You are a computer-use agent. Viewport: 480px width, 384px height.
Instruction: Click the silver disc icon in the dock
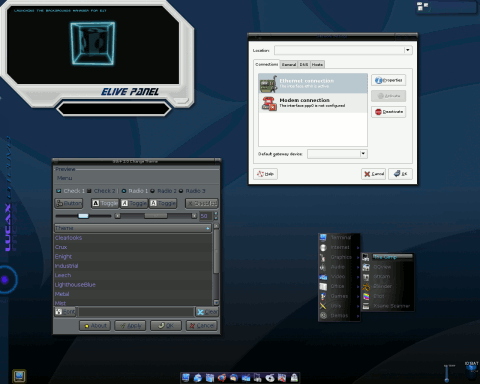pos(270,377)
